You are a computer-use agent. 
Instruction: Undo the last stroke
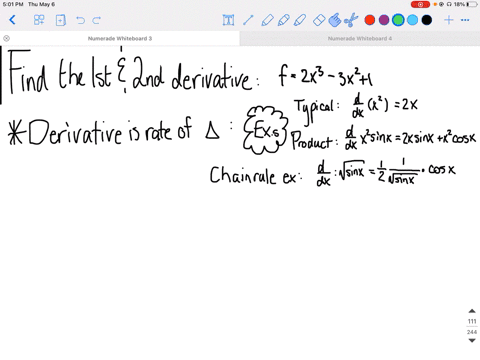(80, 20)
